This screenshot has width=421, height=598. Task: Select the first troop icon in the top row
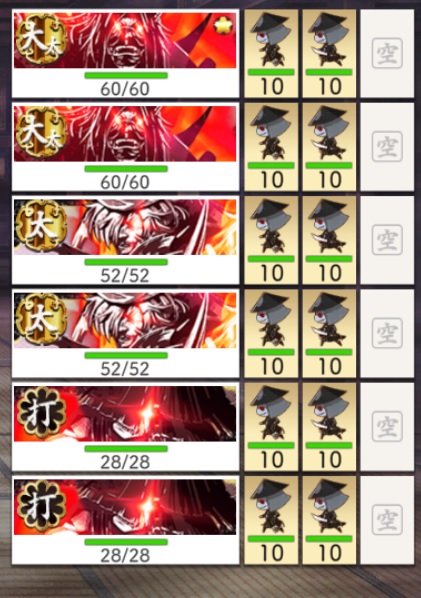pyautogui.click(x=271, y=53)
